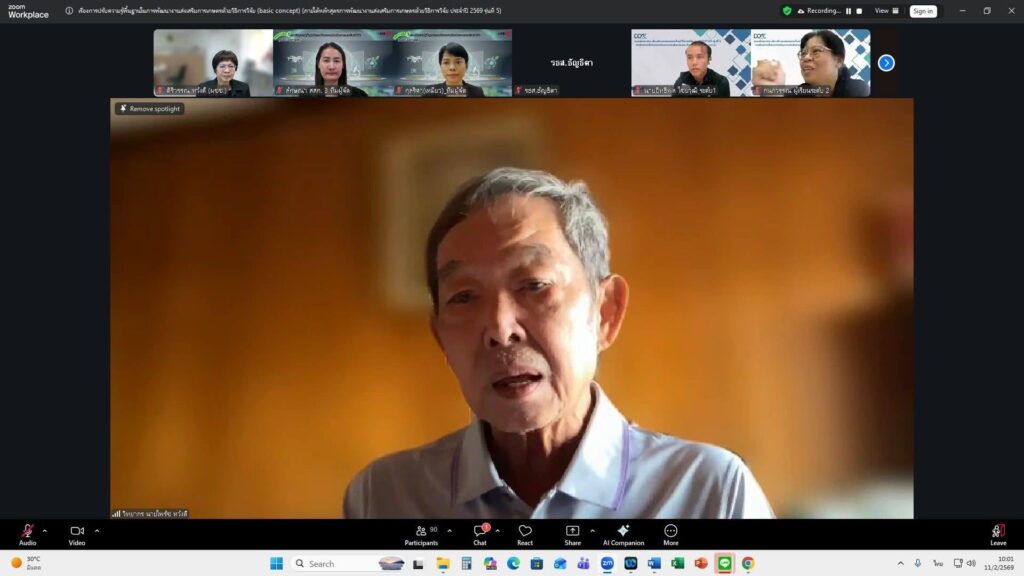Click the Share screen icon
This screenshot has height=576, width=1024.
pyautogui.click(x=572, y=531)
